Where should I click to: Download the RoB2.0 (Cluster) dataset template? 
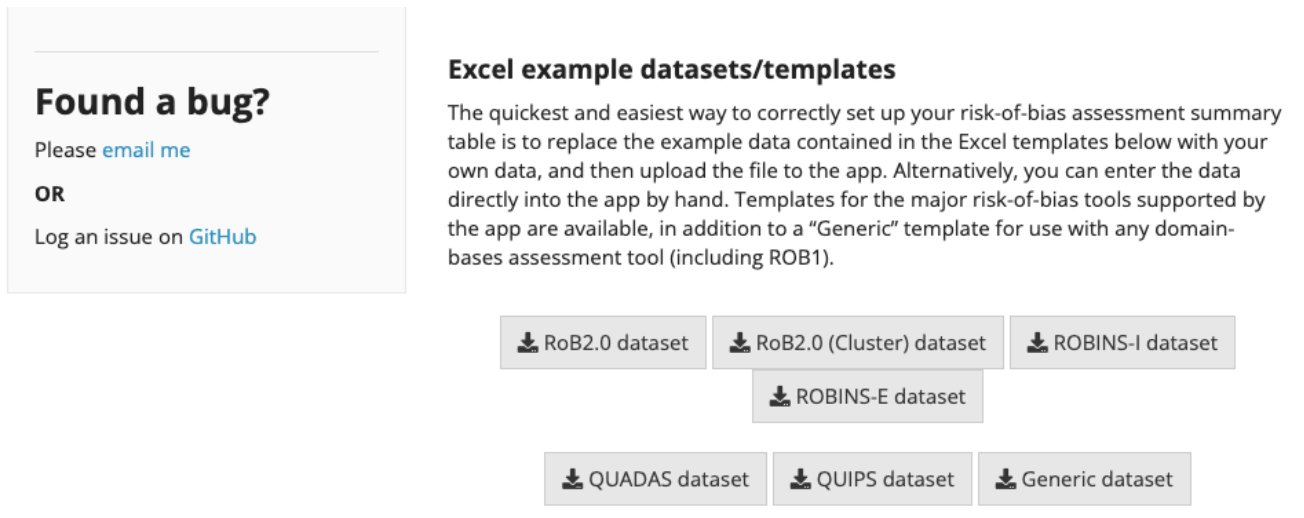click(x=858, y=343)
